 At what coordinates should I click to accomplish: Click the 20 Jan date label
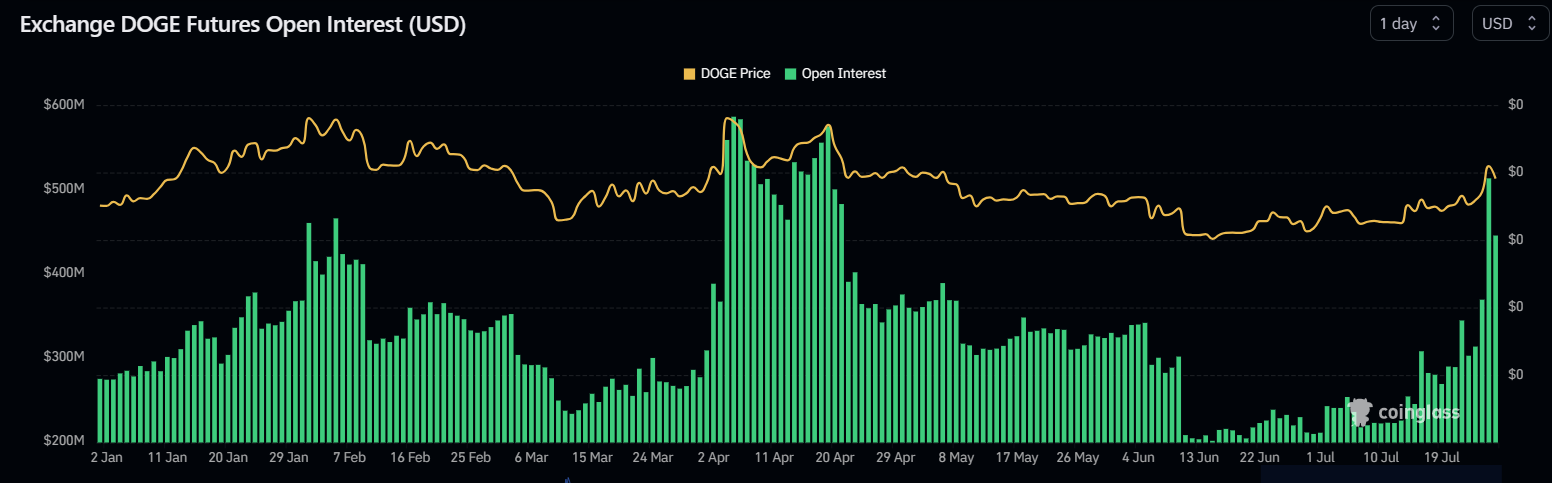(x=229, y=457)
